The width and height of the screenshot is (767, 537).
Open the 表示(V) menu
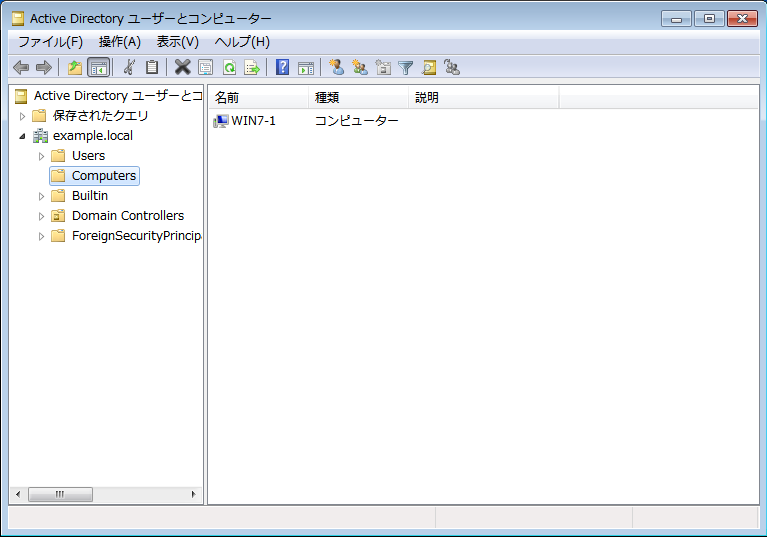pos(178,42)
